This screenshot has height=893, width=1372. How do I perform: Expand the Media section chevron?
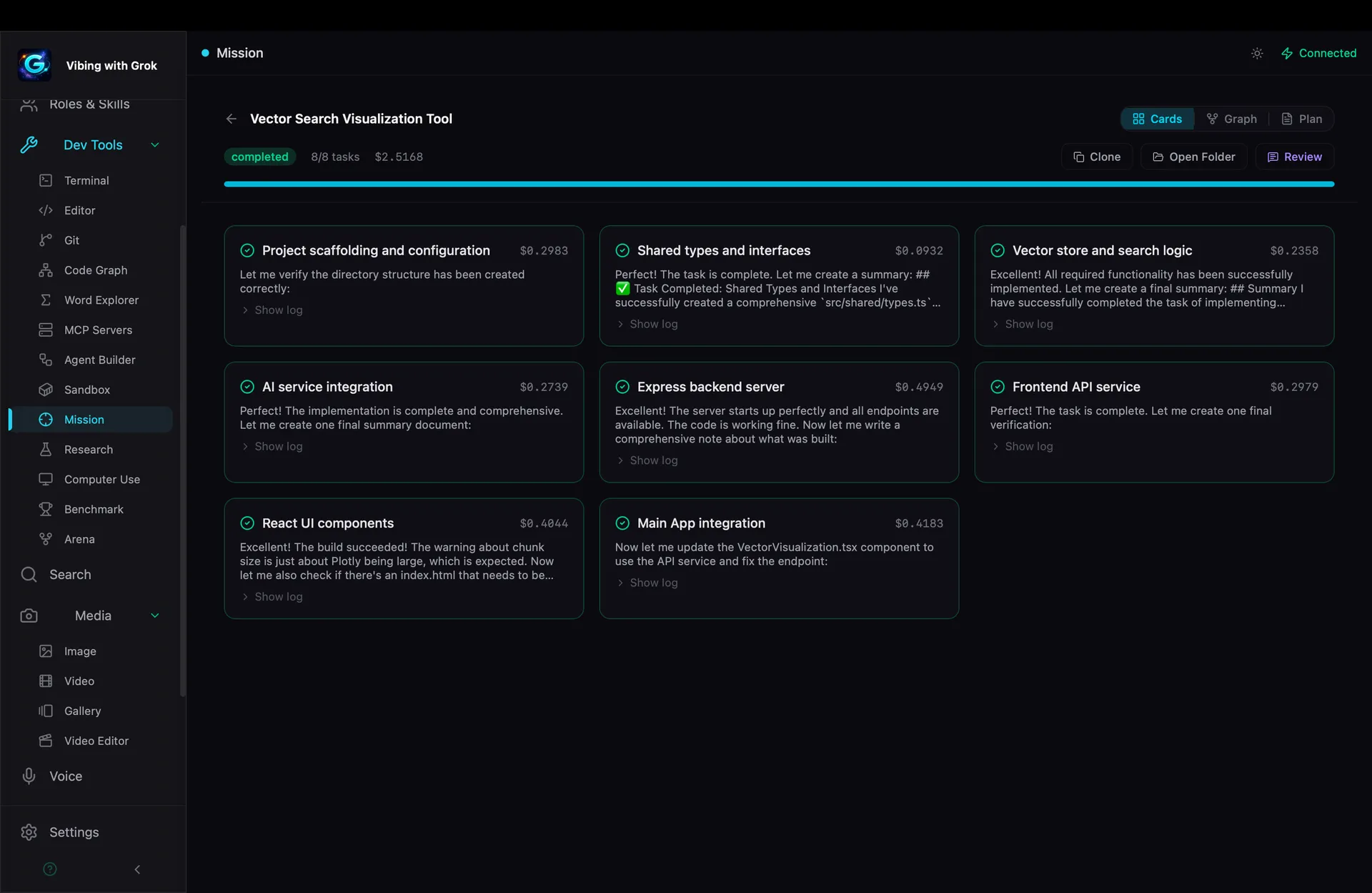pos(155,615)
